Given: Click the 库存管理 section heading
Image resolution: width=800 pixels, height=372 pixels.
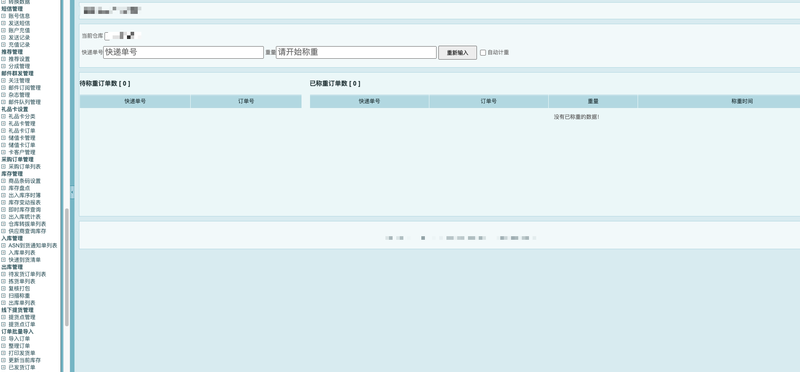Looking at the screenshot, I should click(12, 173).
